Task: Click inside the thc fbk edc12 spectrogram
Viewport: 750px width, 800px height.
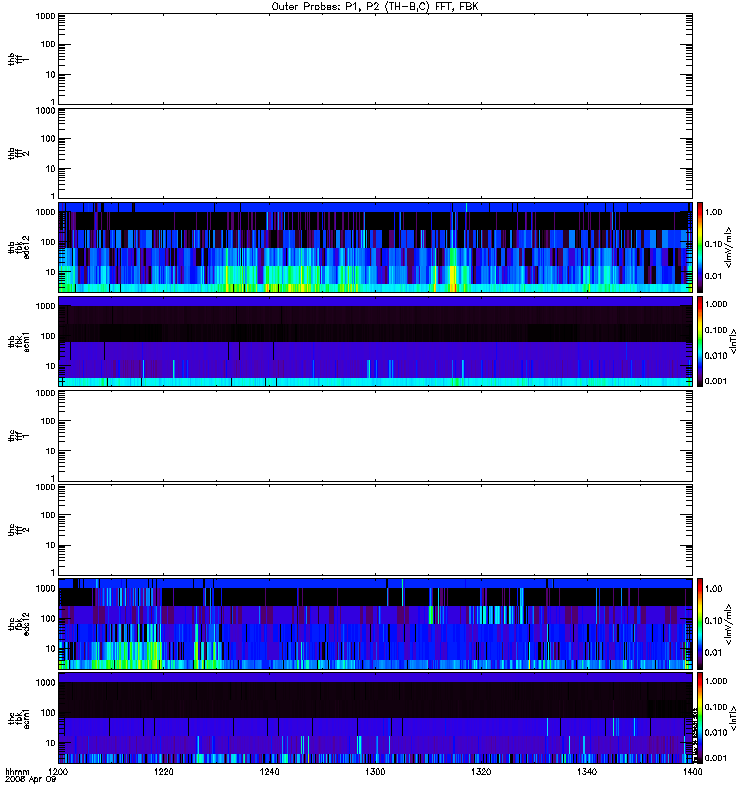Action: (x=375, y=624)
